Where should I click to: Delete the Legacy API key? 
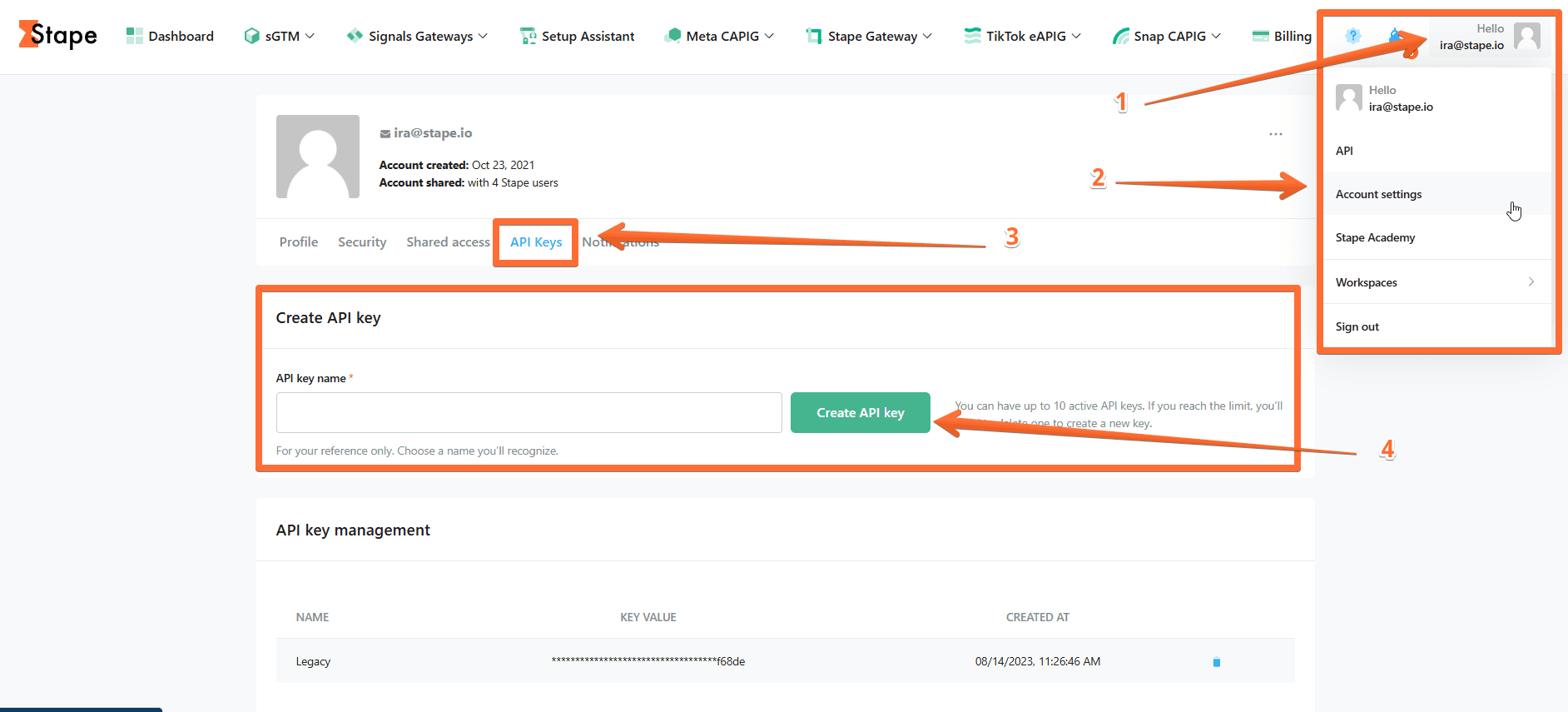click(x=1216, y=662)
